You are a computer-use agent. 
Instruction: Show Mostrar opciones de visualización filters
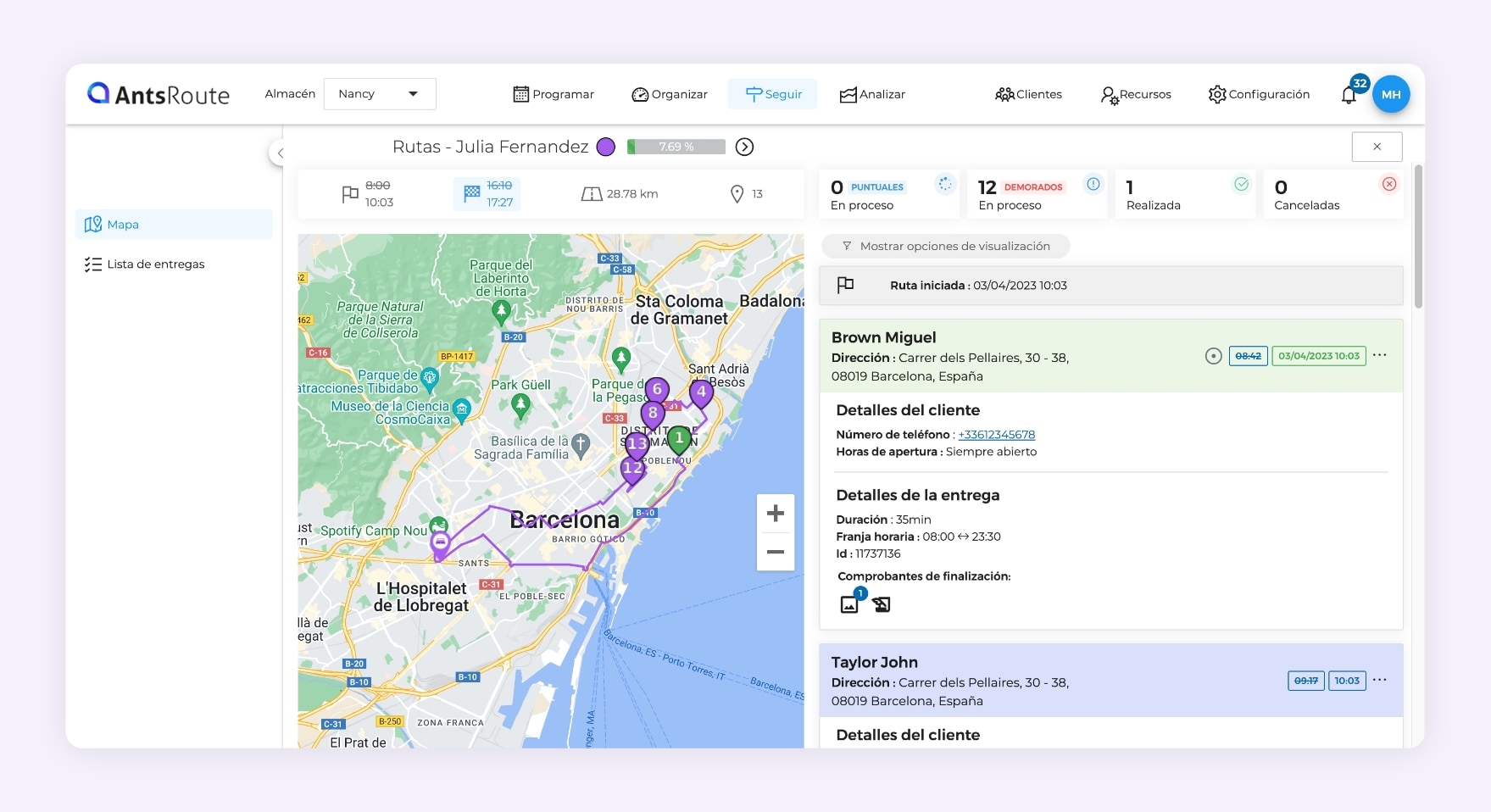(x=944, y=246)
